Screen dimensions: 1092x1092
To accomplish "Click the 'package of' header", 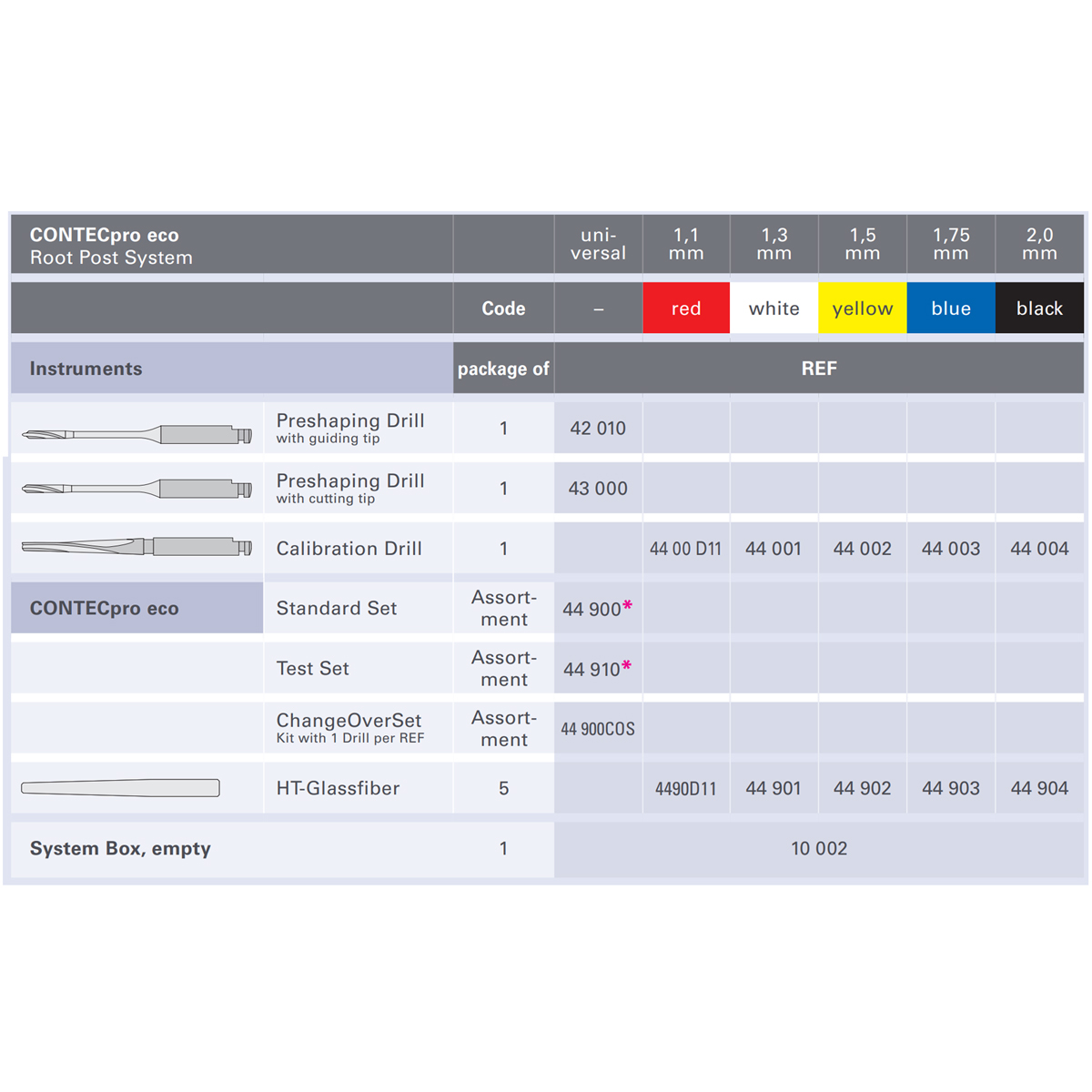I will (x=503, y=369).
